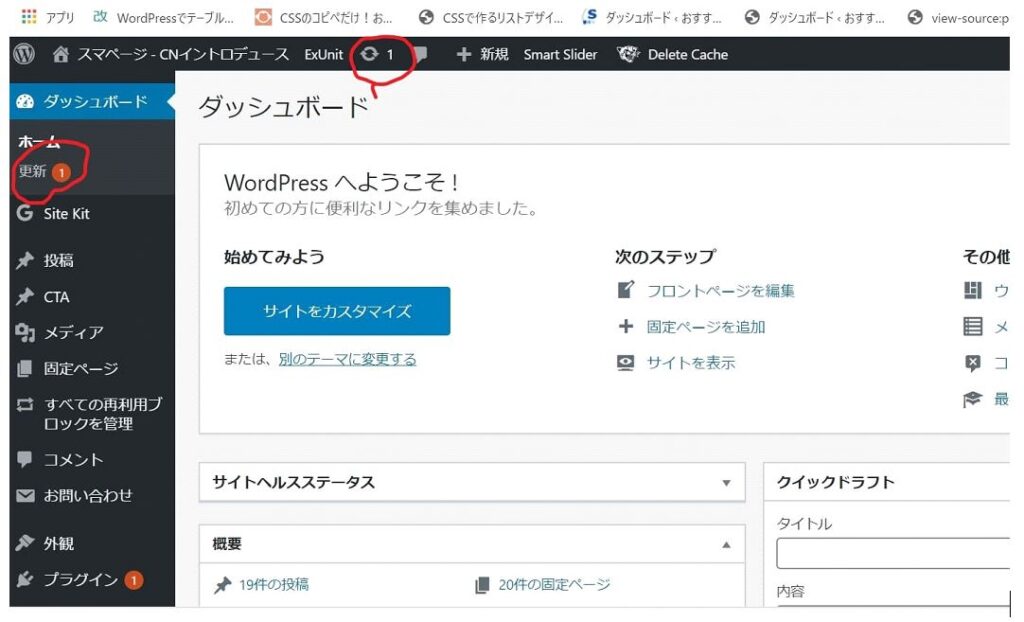Click the edit icon beside フロントページを編集
This screenshot has width=1024, height=622.
[x=626, y=289]
